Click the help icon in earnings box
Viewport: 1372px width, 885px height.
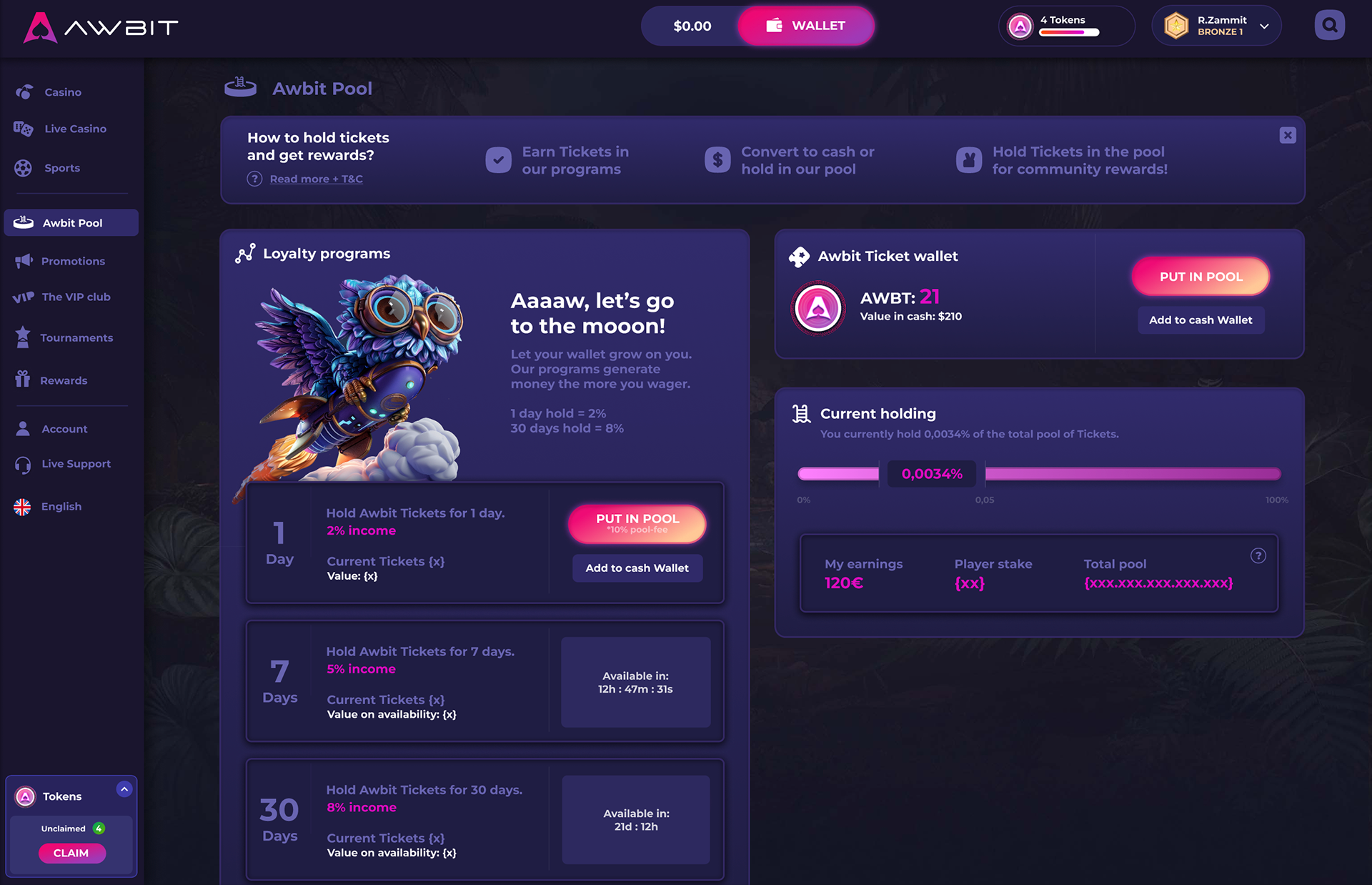pyautogui.click(x=1258, y=555)
